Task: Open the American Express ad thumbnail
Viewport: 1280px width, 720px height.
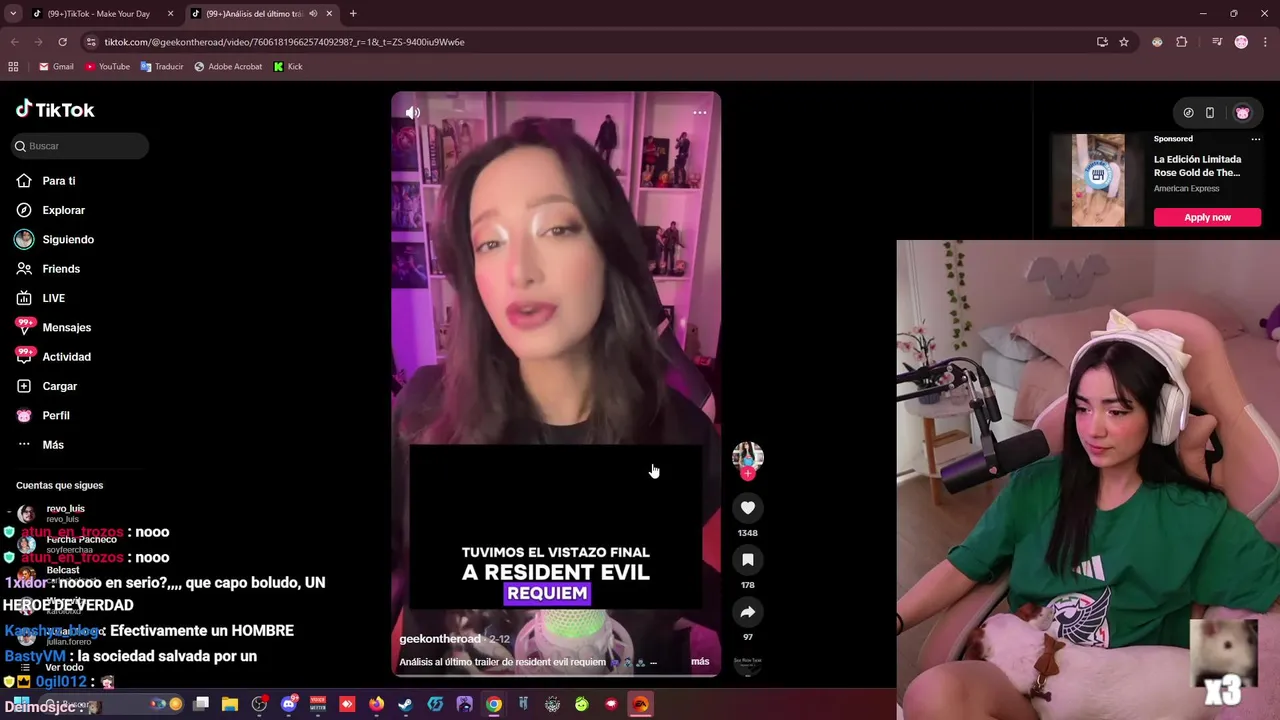Action: [x=1098, y=180]
